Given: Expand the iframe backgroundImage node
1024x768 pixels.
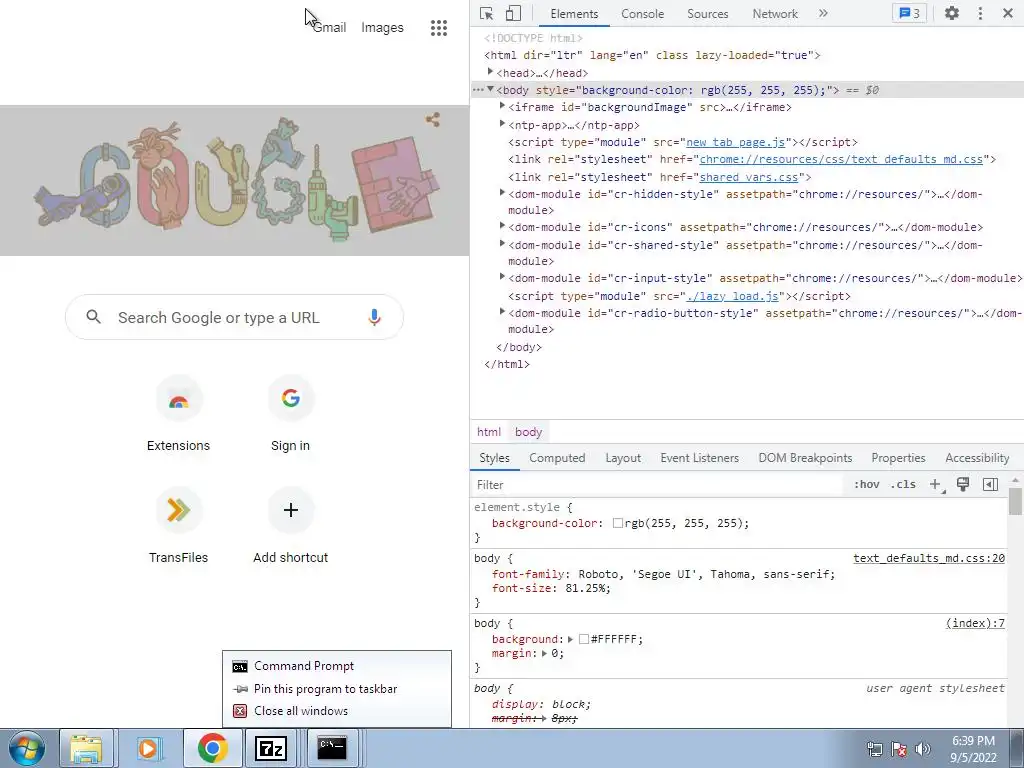Looking at the screenshot, I should (x=502, y=106).
